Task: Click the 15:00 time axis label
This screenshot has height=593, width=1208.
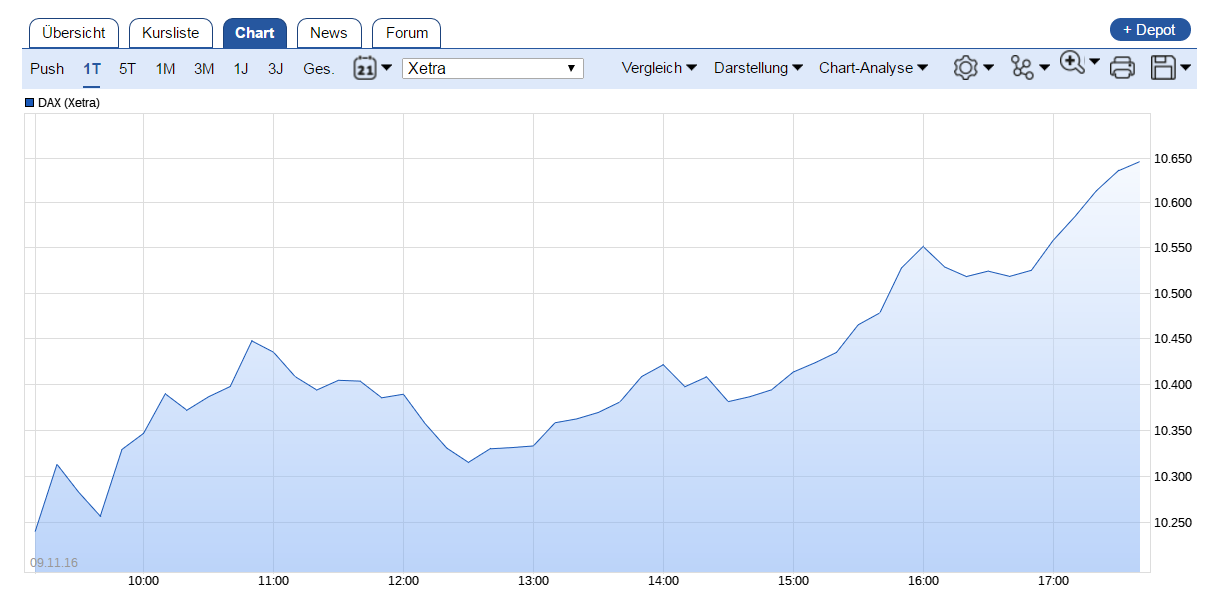Action: (793, 581)
